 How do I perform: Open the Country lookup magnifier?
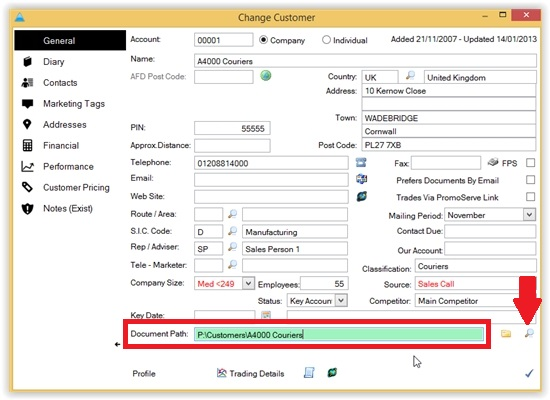point(410,75)
